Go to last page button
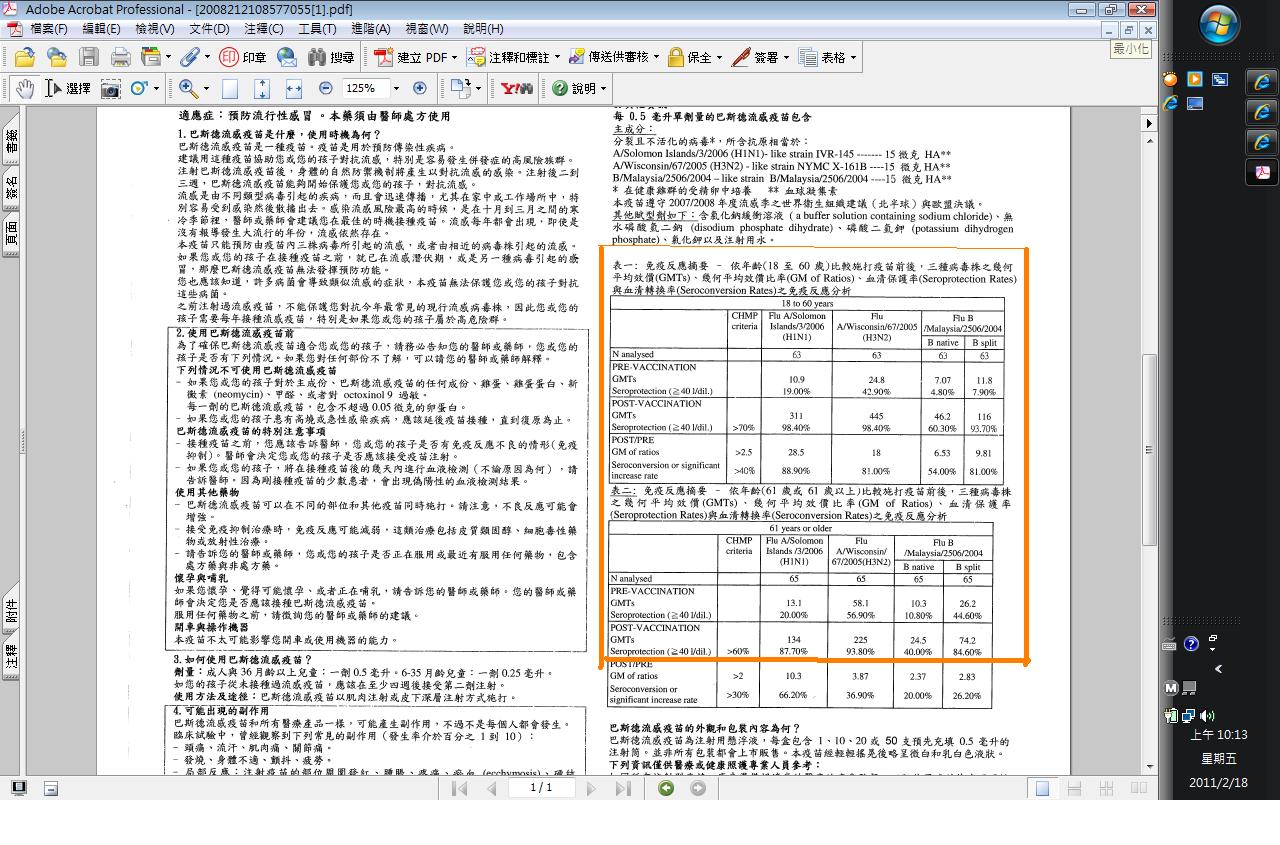Image resolution: width=1280 pixels, height=845 pixels. click(x=622, y=788)
